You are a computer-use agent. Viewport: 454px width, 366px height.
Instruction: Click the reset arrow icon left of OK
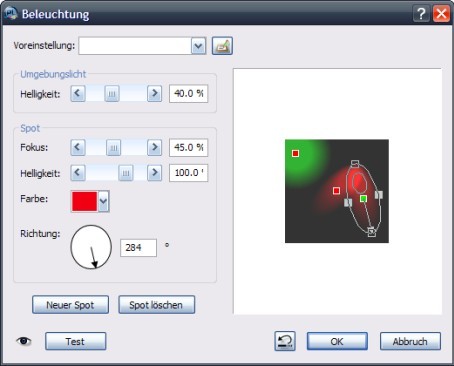click(285, 341)
